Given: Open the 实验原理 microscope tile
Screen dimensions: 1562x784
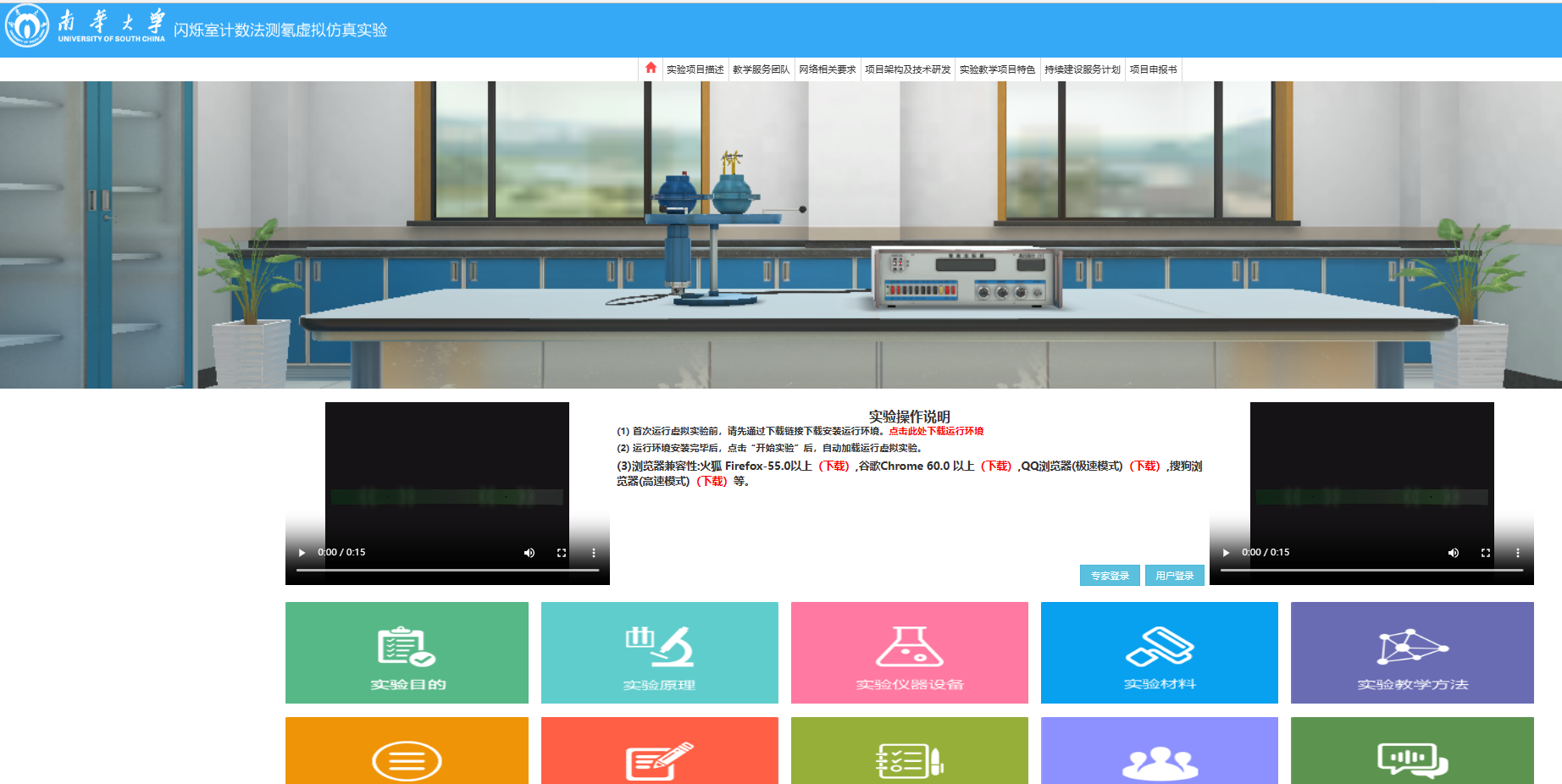Looking at the screenshot, I should [x=659, y=653].
